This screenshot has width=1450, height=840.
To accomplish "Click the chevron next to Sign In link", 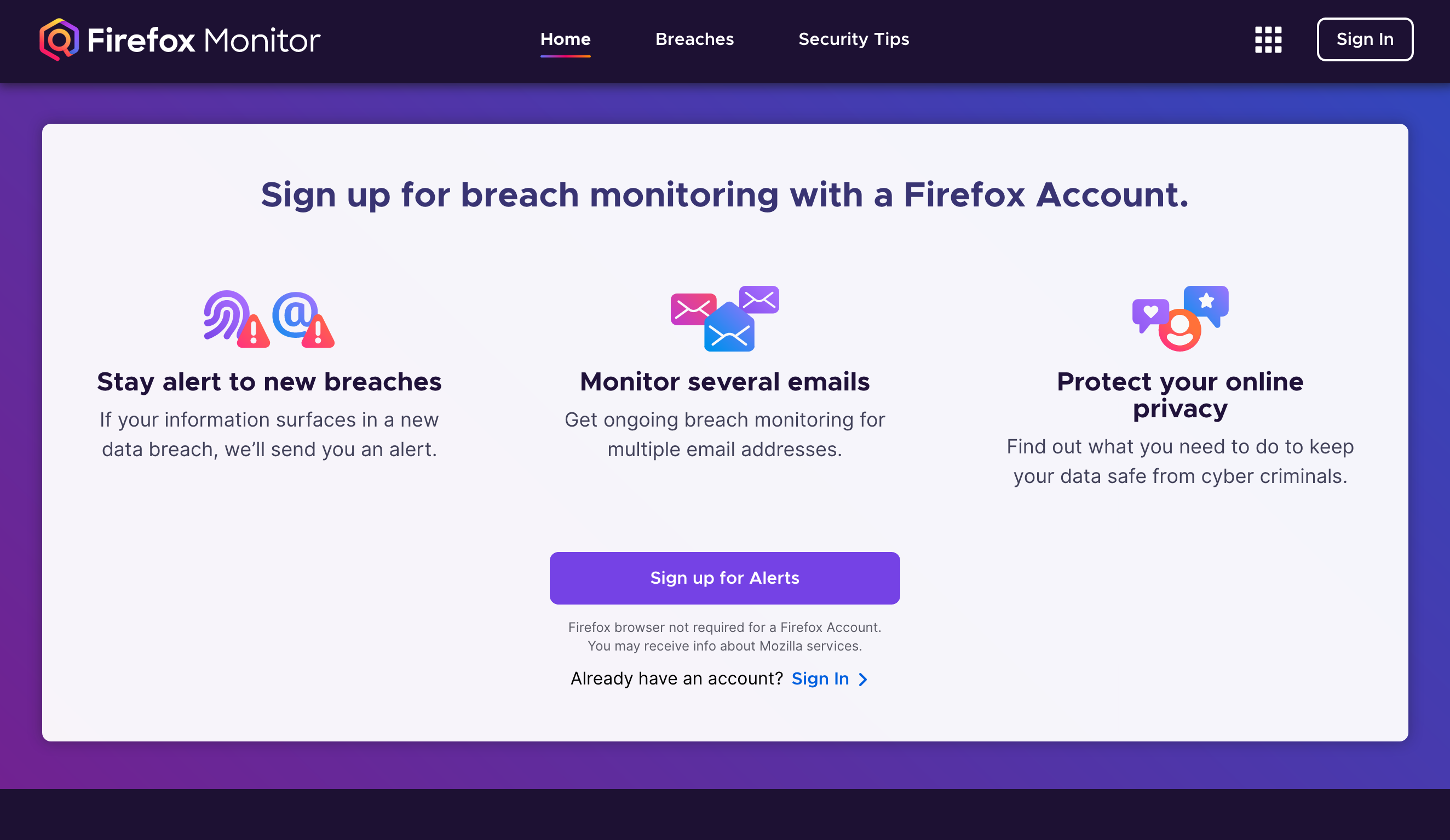I will click(x=862, y=680).
